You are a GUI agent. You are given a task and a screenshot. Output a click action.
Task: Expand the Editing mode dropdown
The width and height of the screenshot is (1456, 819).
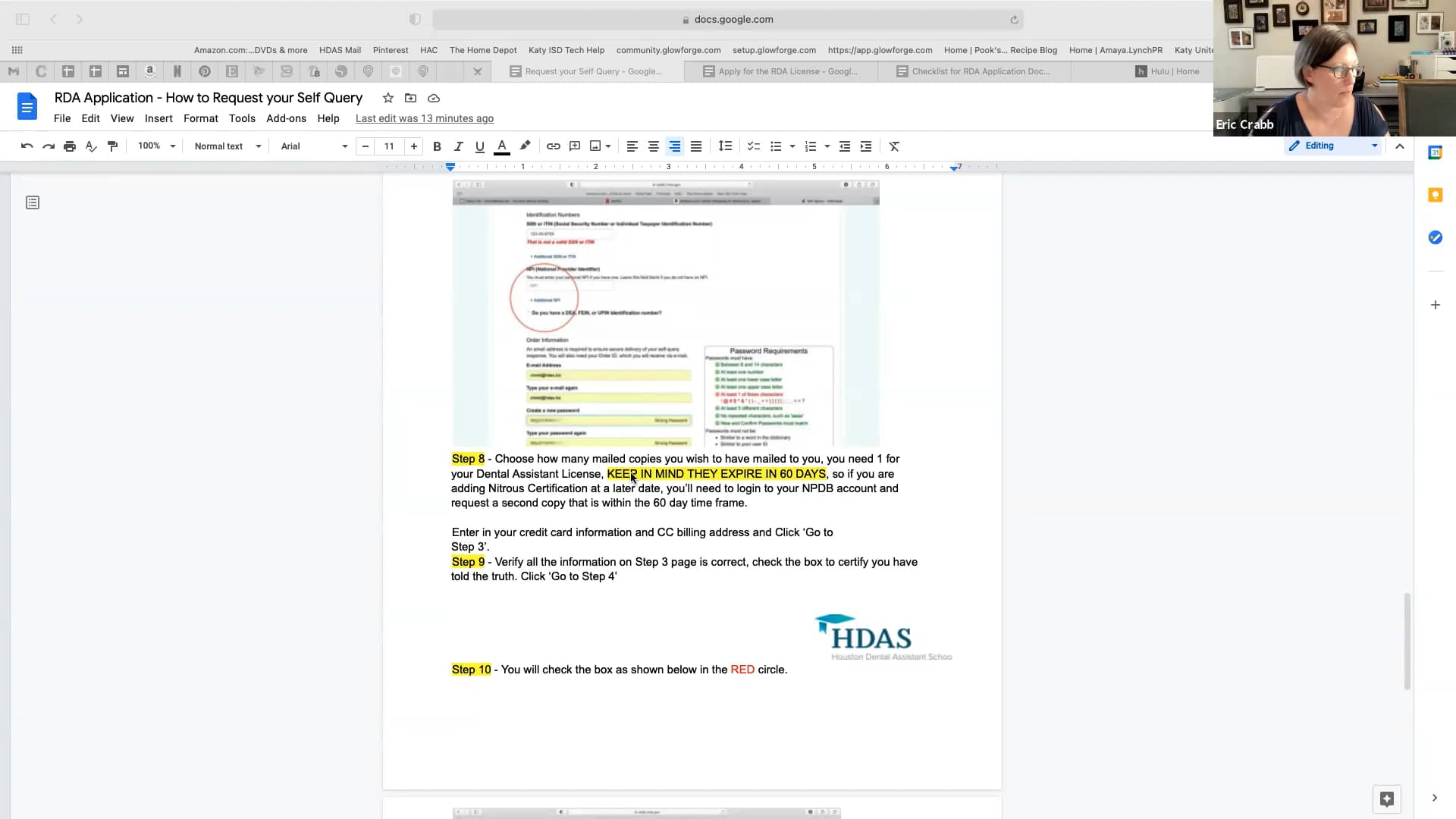[x=1373, y=146]
